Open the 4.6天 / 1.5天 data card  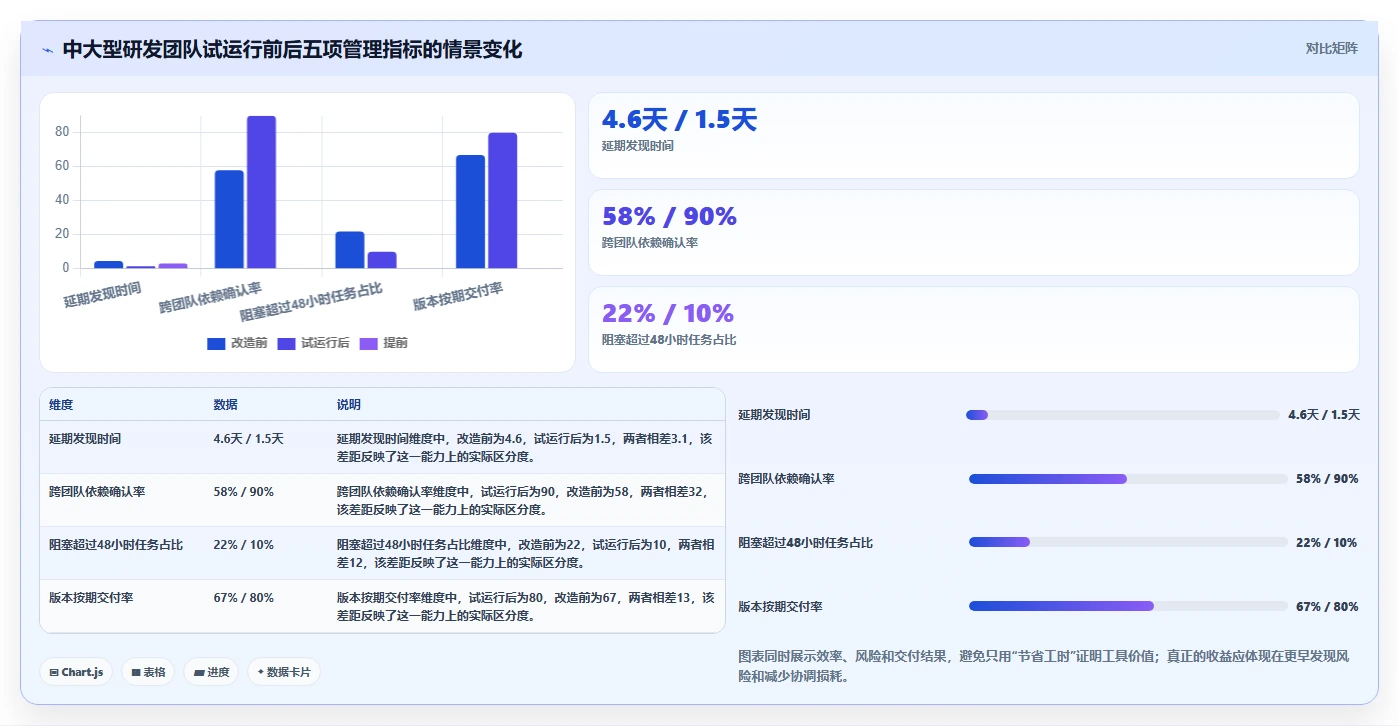click(974, 135)
